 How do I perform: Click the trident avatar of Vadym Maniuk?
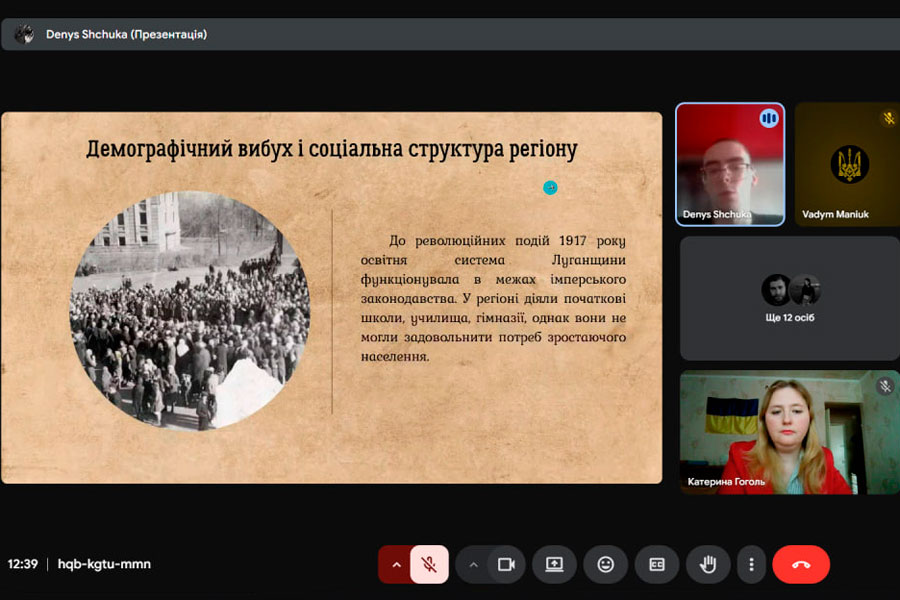coord(849,164)
